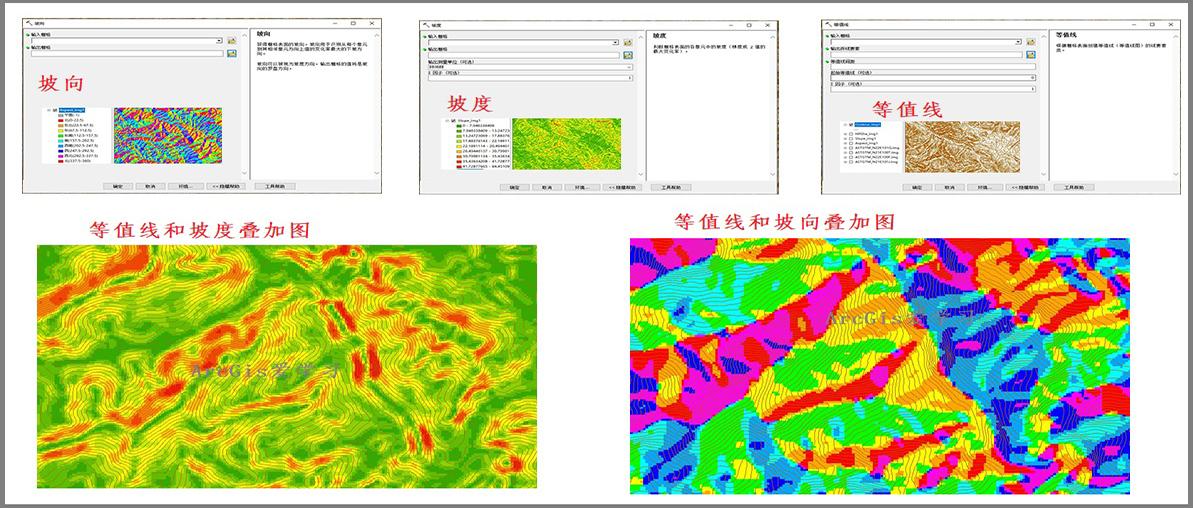
Task: Open input raster dropdown in 坡向 window
Action: pos(219,40)
